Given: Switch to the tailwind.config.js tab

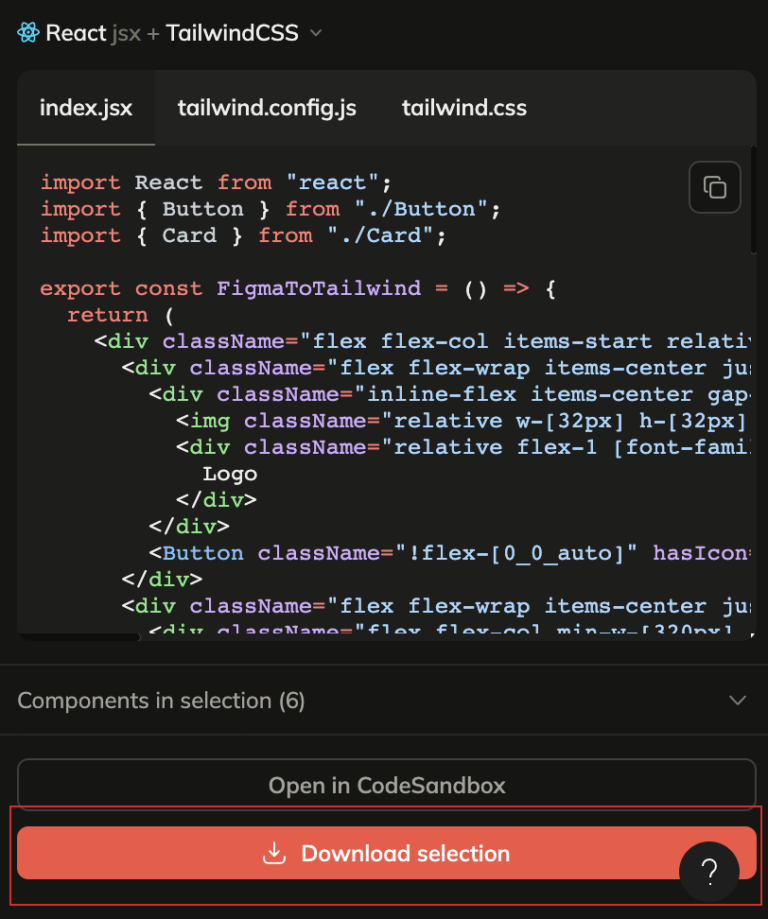Looking at the screenshot, I should pos(266,108).
